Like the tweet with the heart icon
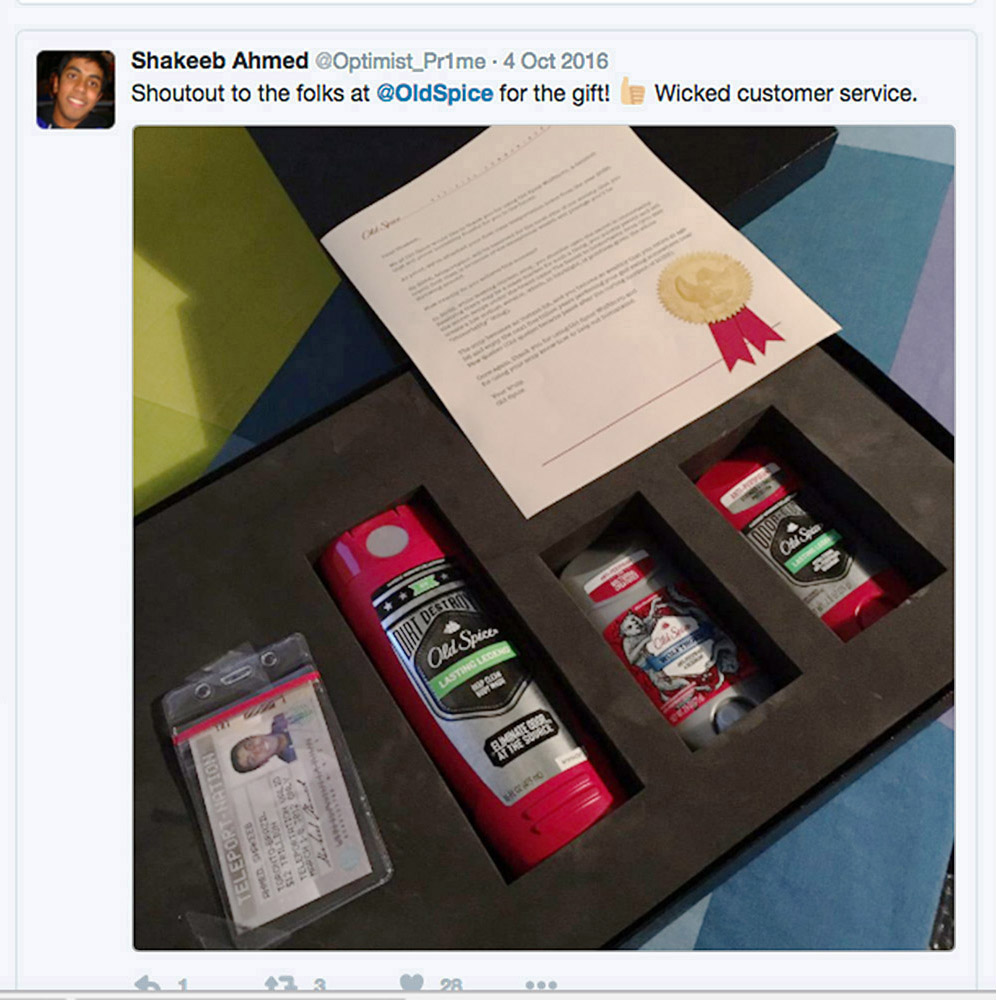Viewport: 996px width, 1000px height. [x=412, y=985]
